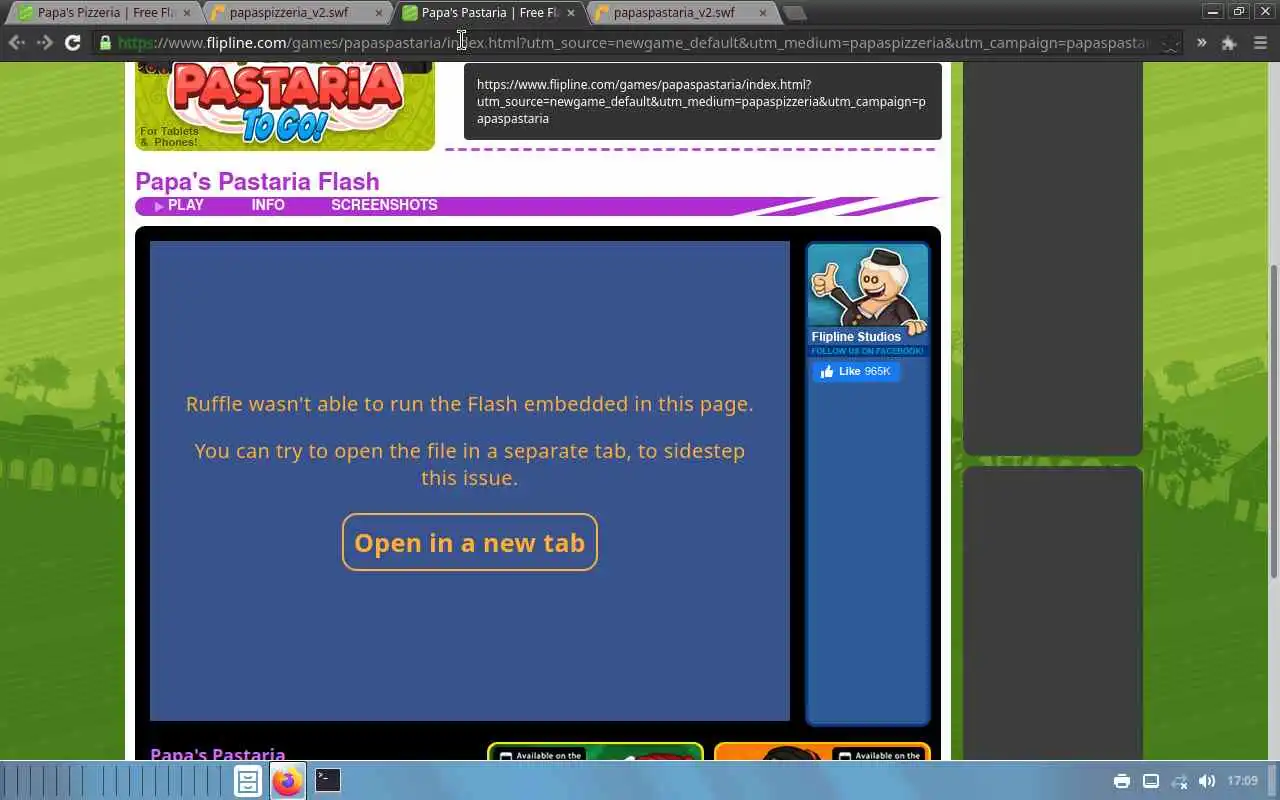This screenshot has width=1280, height=800.
Task: Close the Papa's Pastaria tab
Action: point(570,13)
